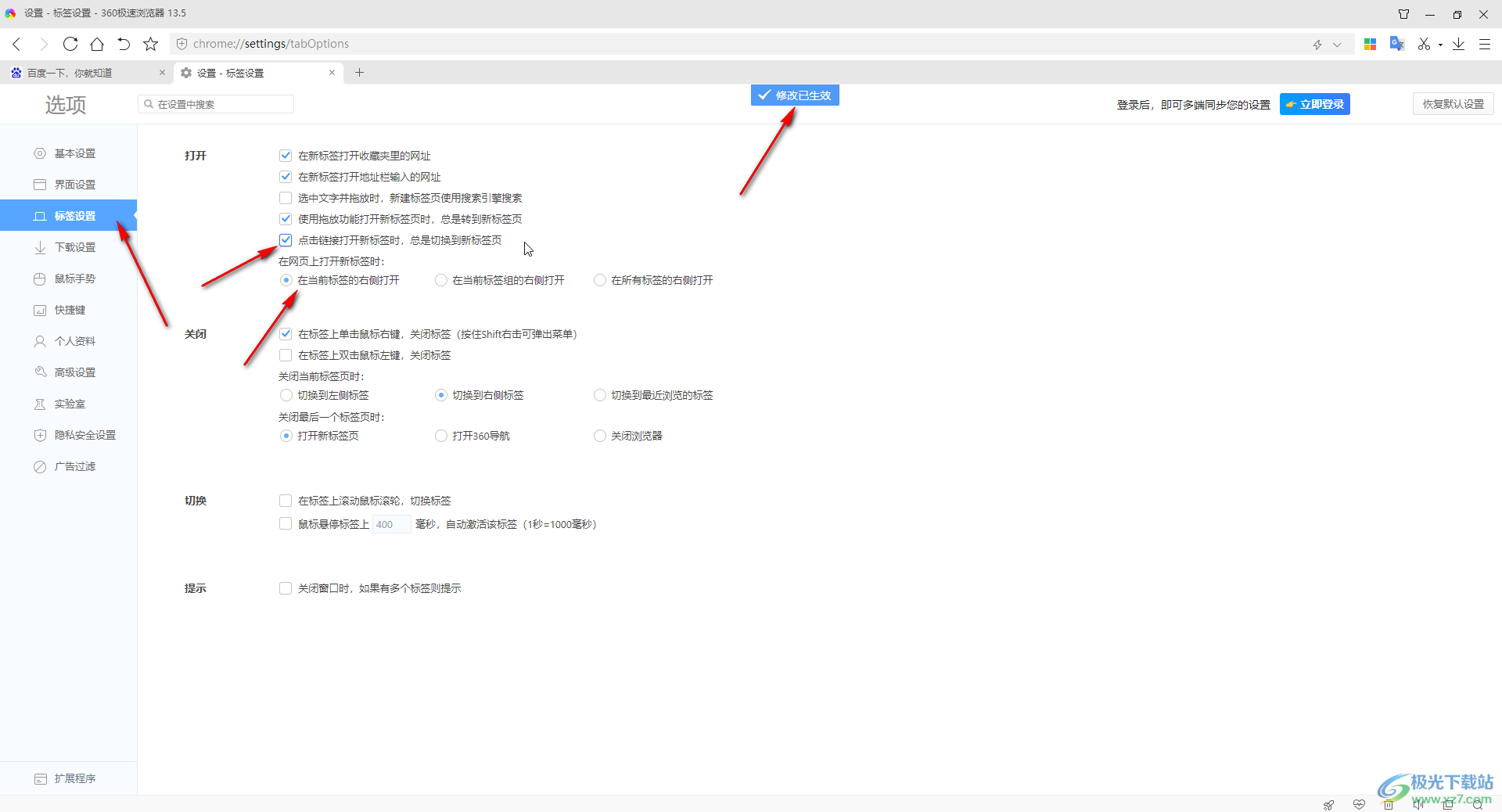
Task: Select 在当前标签的右侧打开 radio
Action: [x=286, y=280]
